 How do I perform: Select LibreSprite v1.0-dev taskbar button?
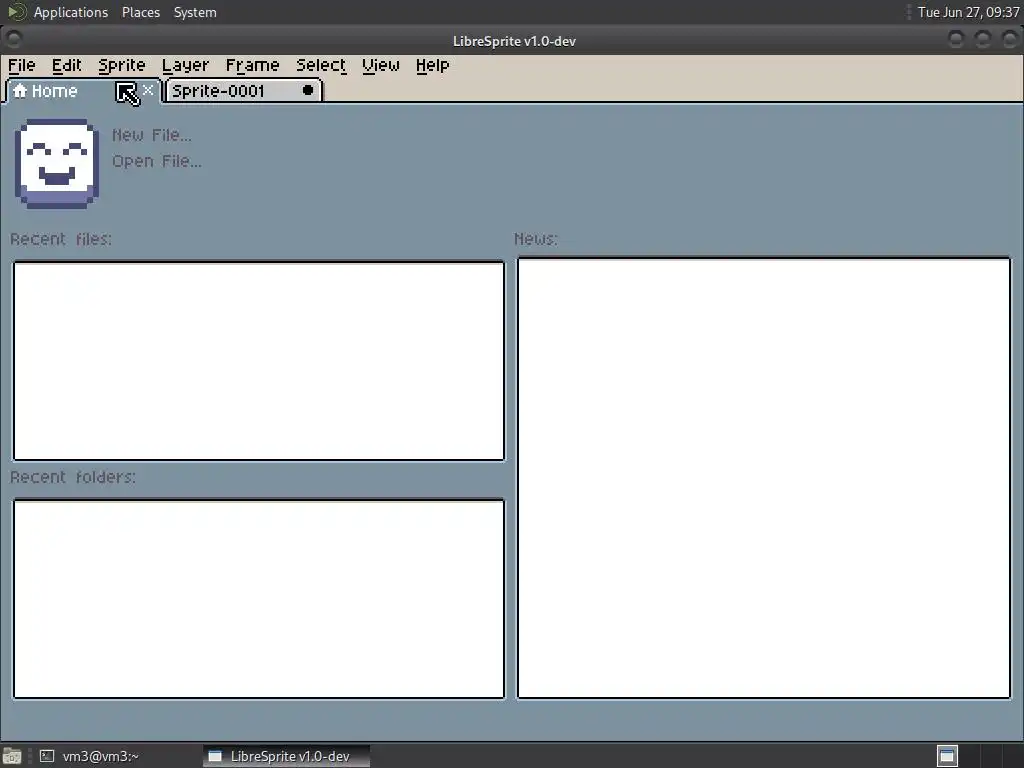pyautogui.click(x=286, y=756)
